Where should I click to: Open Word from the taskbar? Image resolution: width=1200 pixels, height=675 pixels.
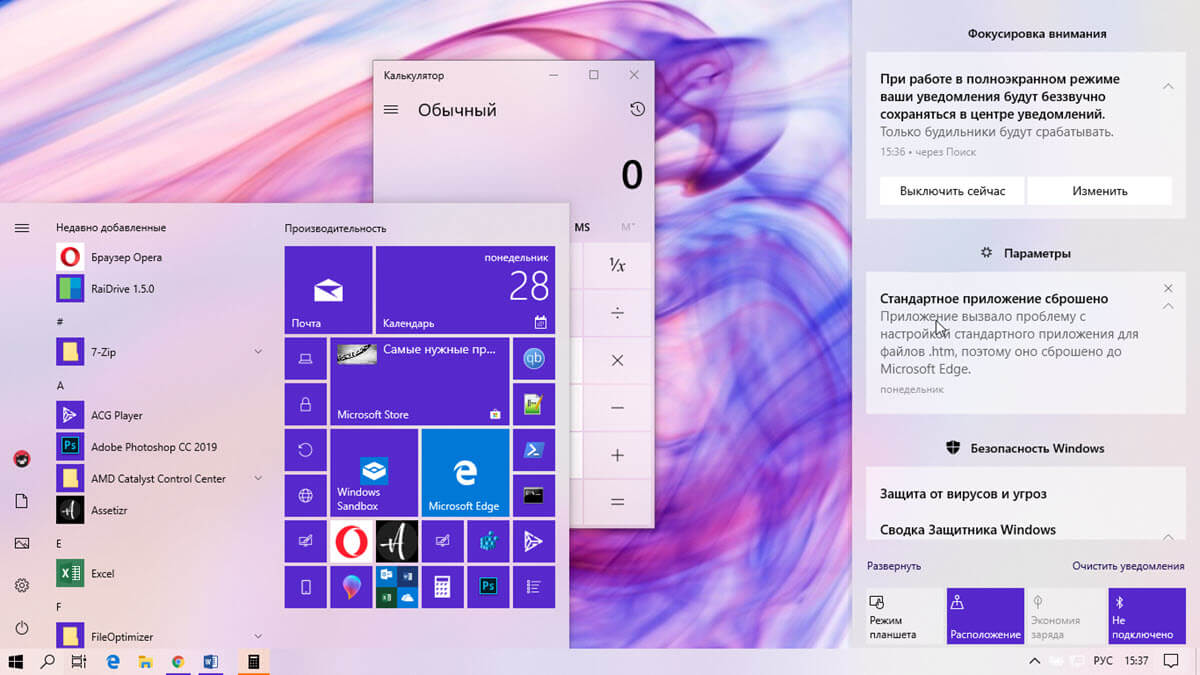coord(210,661)
